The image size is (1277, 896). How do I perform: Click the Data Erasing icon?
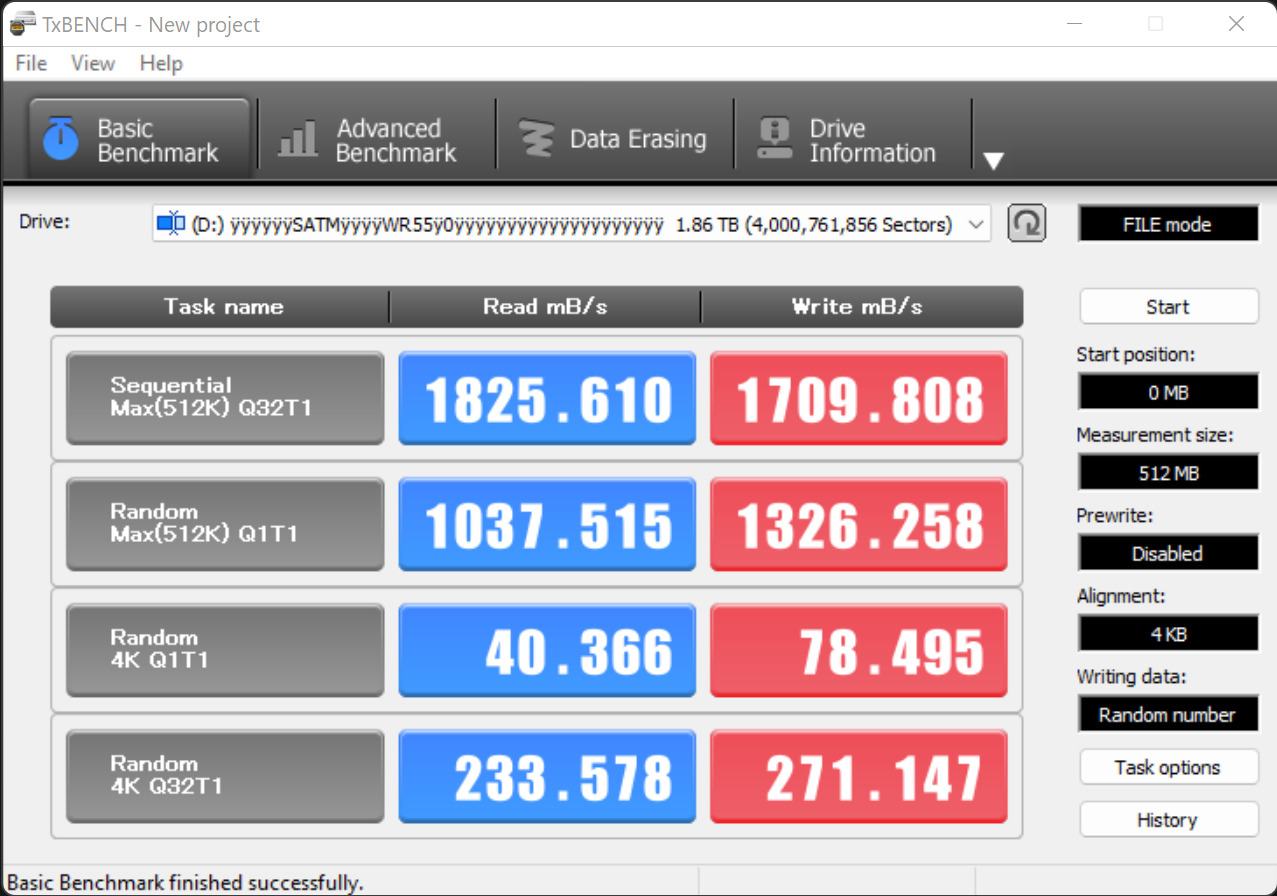[536, 140]
